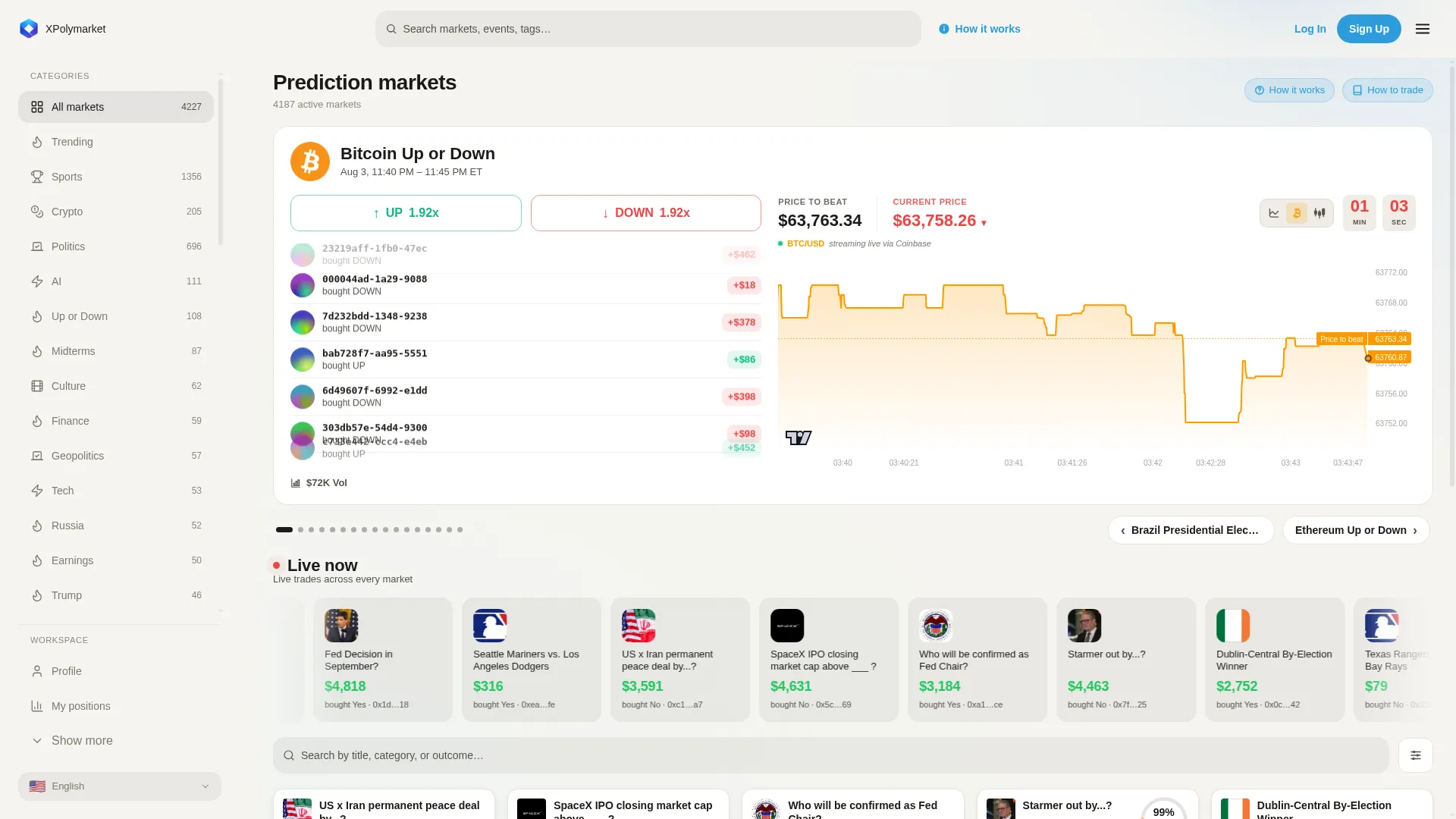Open Trending category

[x=116, y=142]
